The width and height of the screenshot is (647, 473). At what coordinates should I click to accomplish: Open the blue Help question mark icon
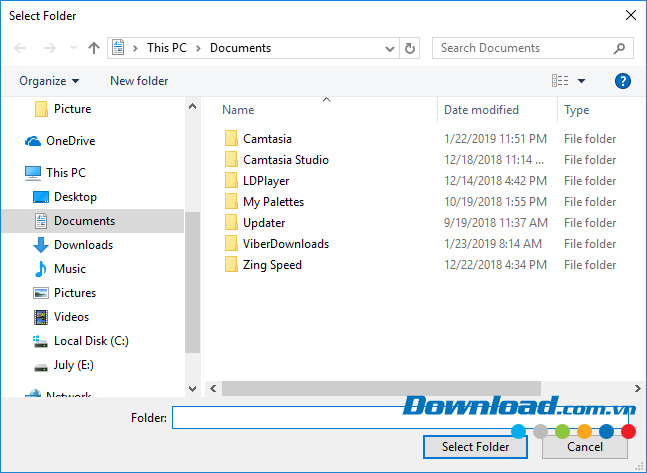pyautogui.click(x=622, y=81)
